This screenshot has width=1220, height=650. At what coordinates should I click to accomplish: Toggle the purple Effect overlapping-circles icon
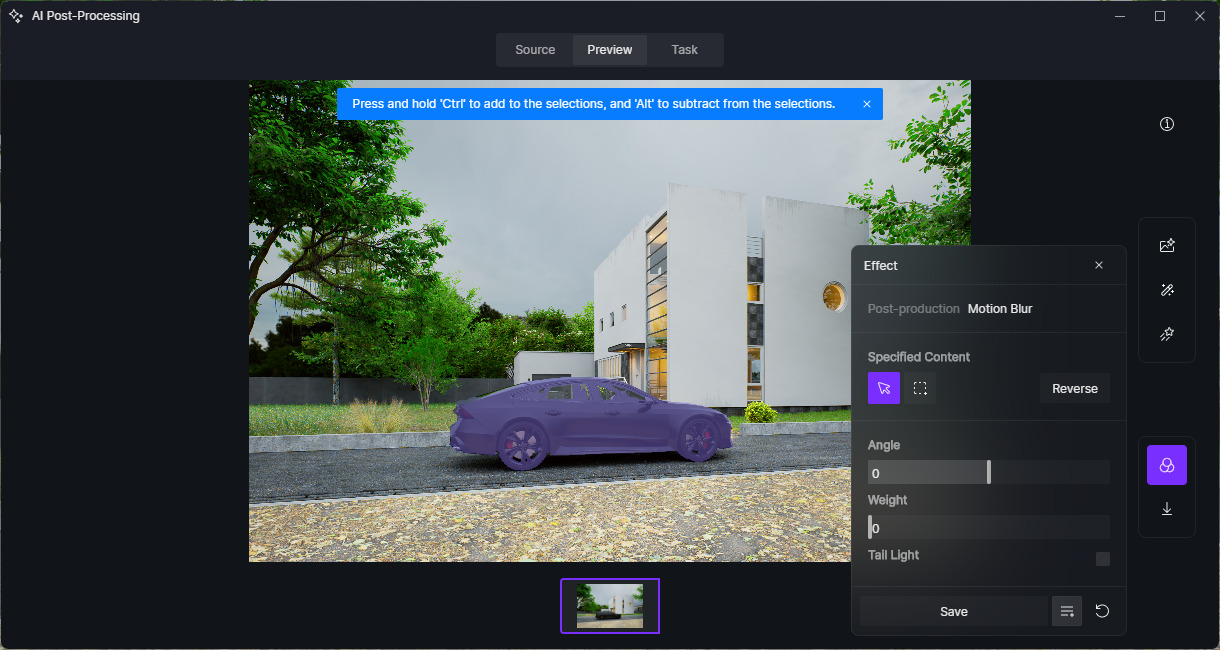(1167, 465)
